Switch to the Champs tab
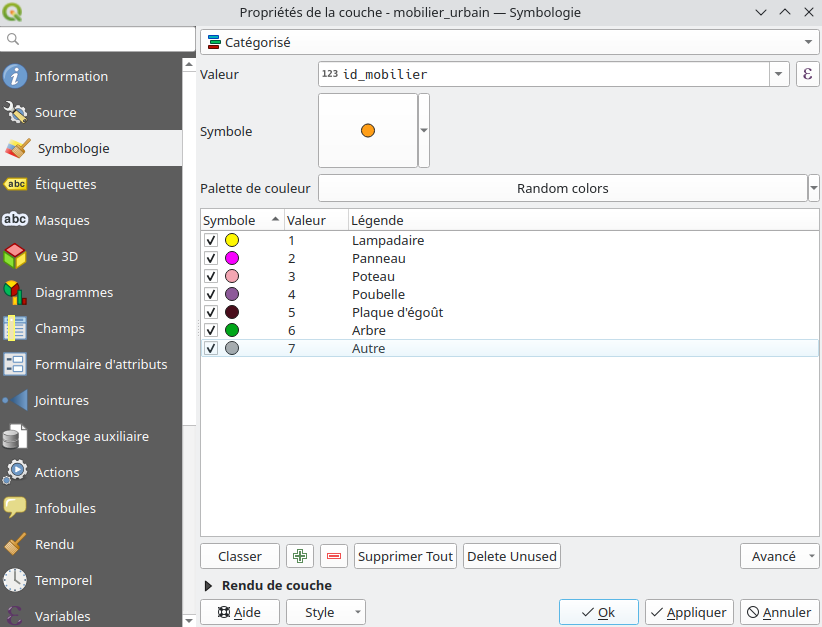The width and height of the screenshot is (822, 627). point(59,328)
